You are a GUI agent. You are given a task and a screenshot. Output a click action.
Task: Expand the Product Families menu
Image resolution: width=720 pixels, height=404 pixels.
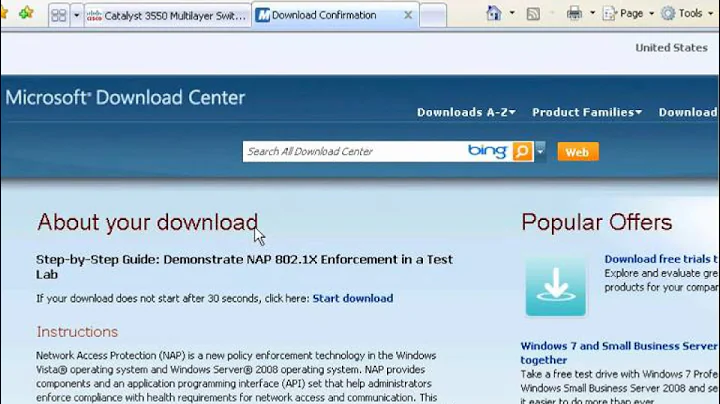click(x=587, y=112)
